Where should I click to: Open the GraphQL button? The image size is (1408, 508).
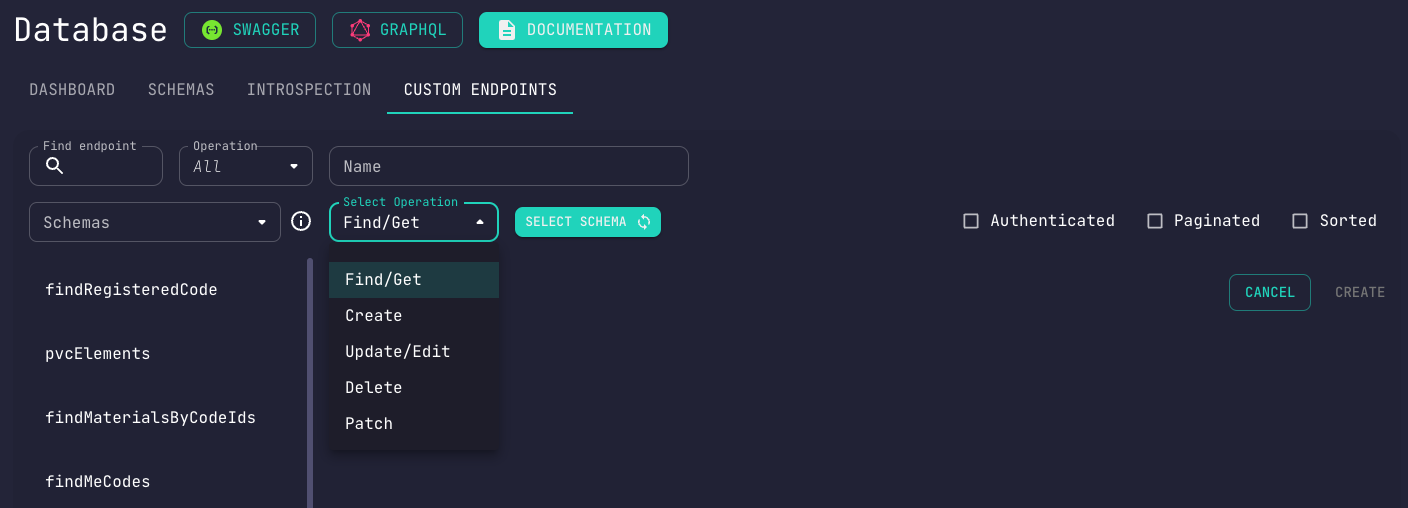point(397,30)
